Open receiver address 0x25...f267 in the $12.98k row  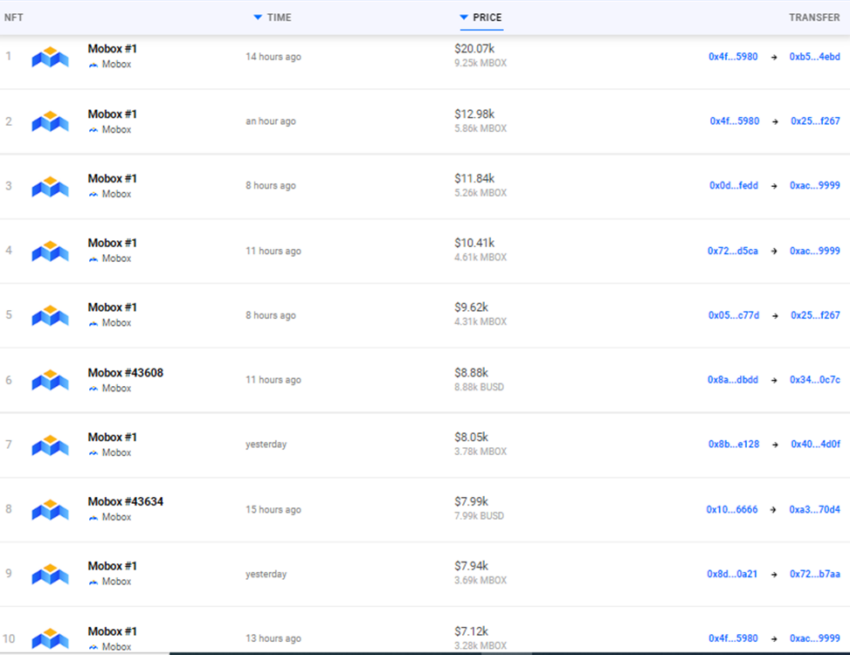pos(815,121)
